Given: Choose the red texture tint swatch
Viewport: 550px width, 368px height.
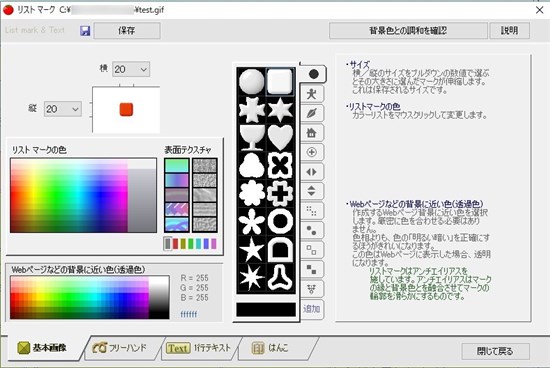Looking at the screenshot, I should coord(175,244).
